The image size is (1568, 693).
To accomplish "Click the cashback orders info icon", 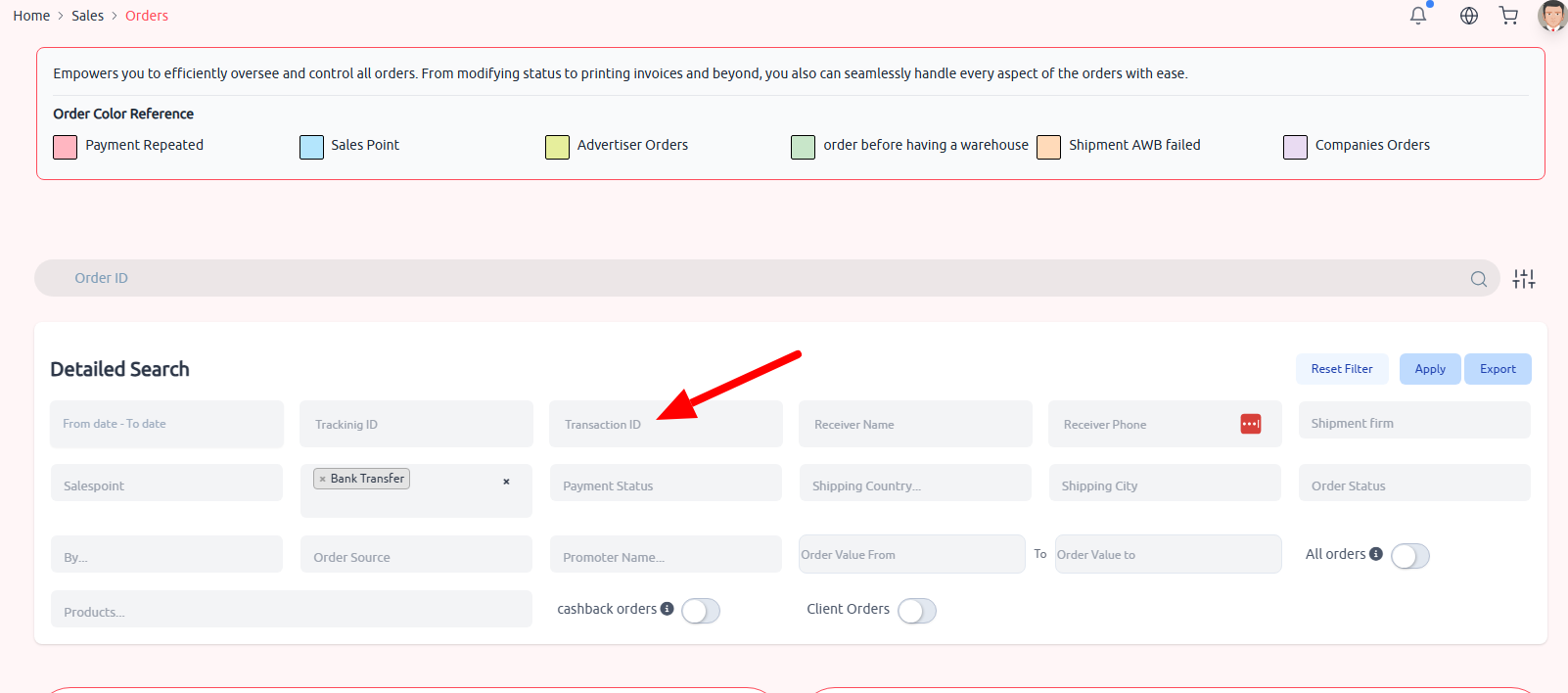I will [668, 609].
